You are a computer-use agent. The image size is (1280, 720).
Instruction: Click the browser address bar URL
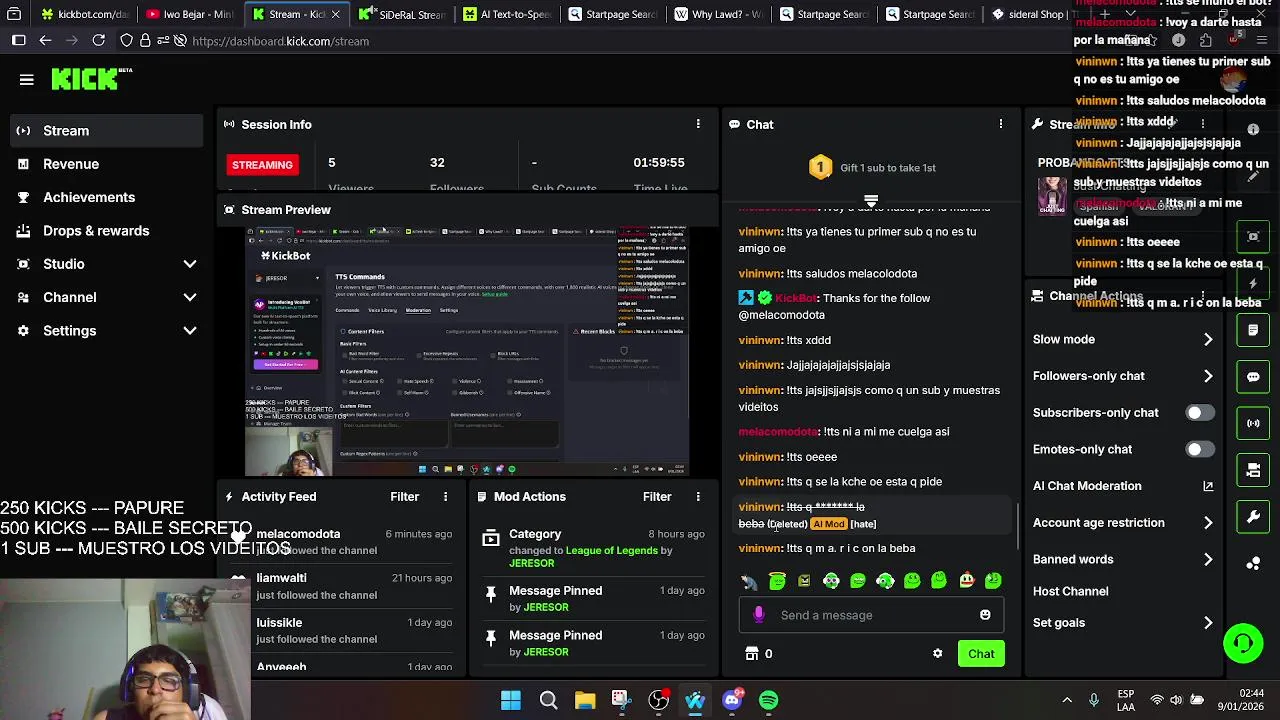pyautogui.click(x=280, y=41)
